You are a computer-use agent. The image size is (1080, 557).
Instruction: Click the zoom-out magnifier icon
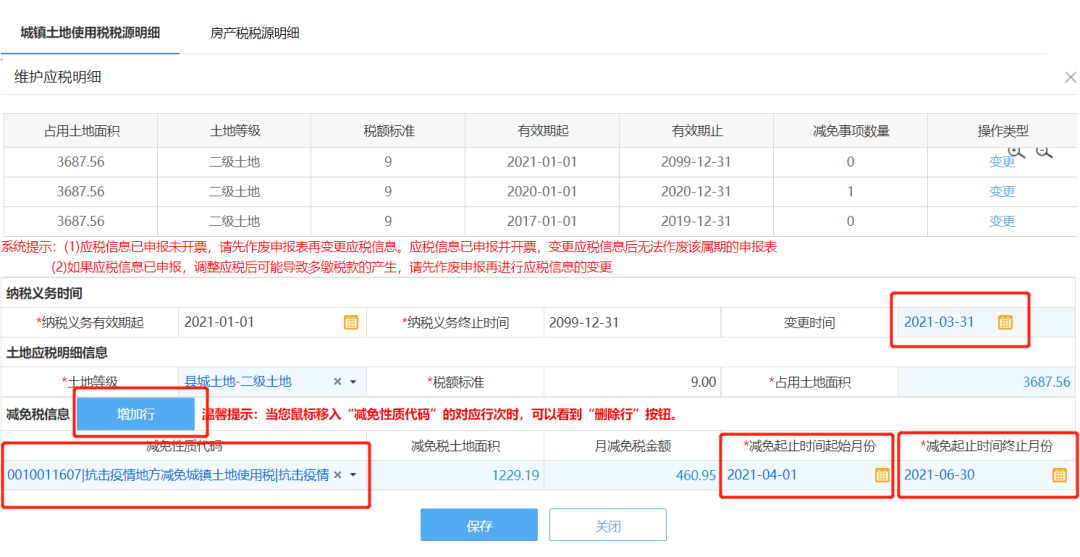[1045, 151]
